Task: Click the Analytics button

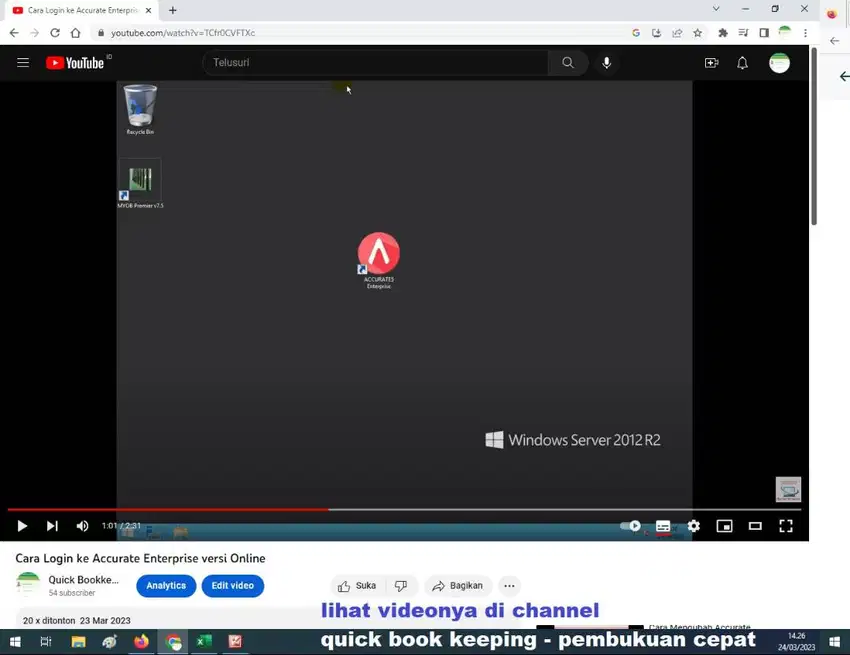Action: pyautogui.click(x=166, y=586)
